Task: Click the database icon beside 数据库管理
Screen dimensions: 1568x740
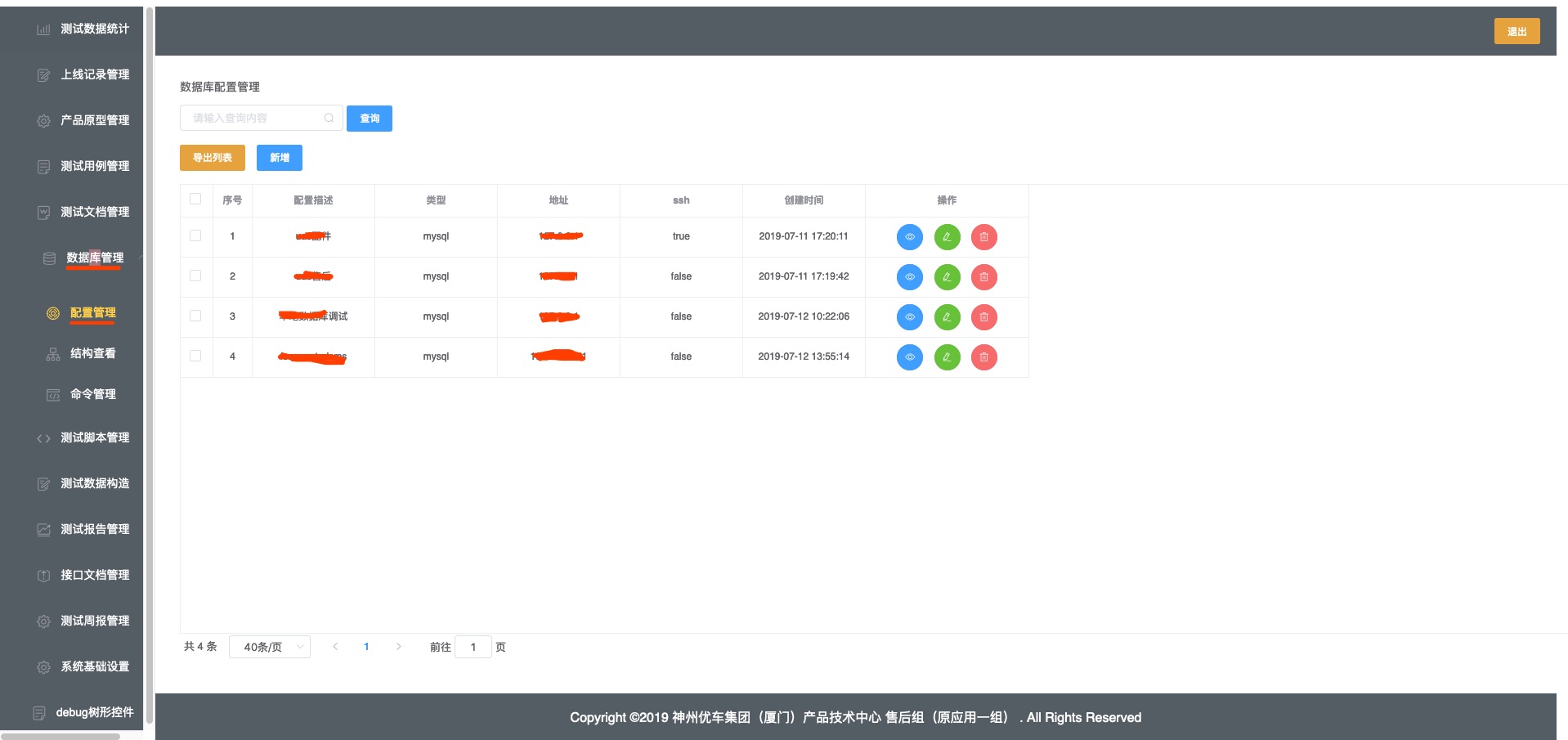Action: pyautogui.click(x=49, y=258)
